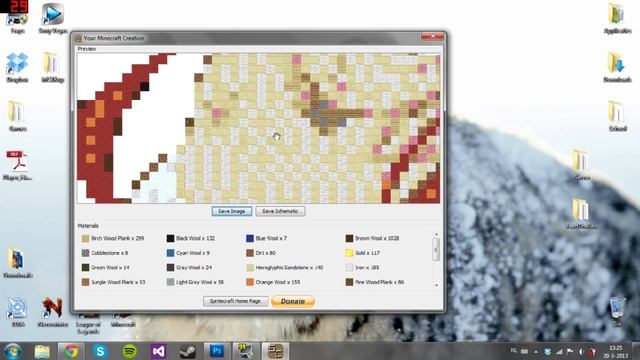Open the folder icon beside the Dropbox shortcut

[x=52, y=67]
